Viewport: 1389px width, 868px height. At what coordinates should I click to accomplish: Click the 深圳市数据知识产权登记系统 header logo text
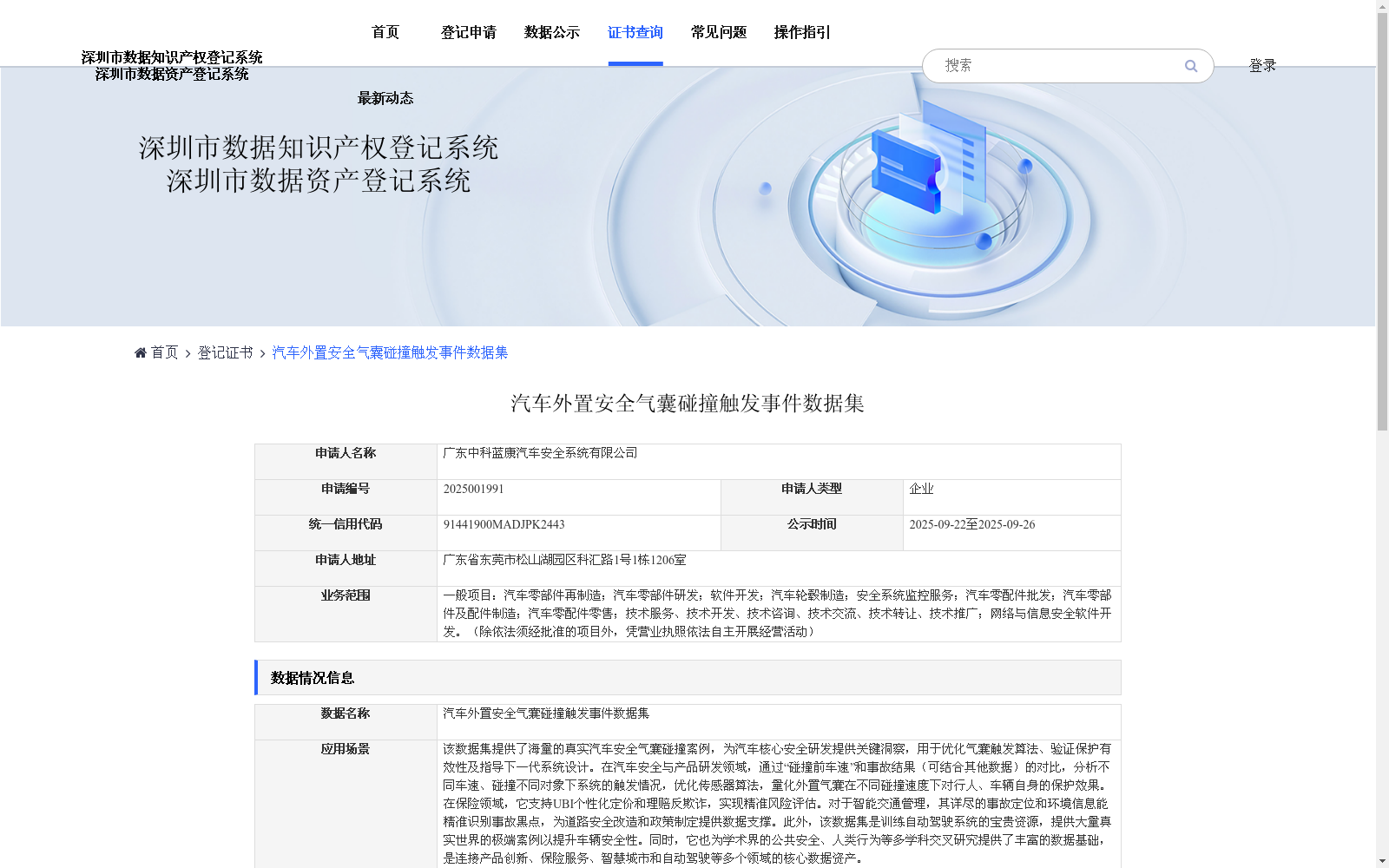tap(172, 57)
